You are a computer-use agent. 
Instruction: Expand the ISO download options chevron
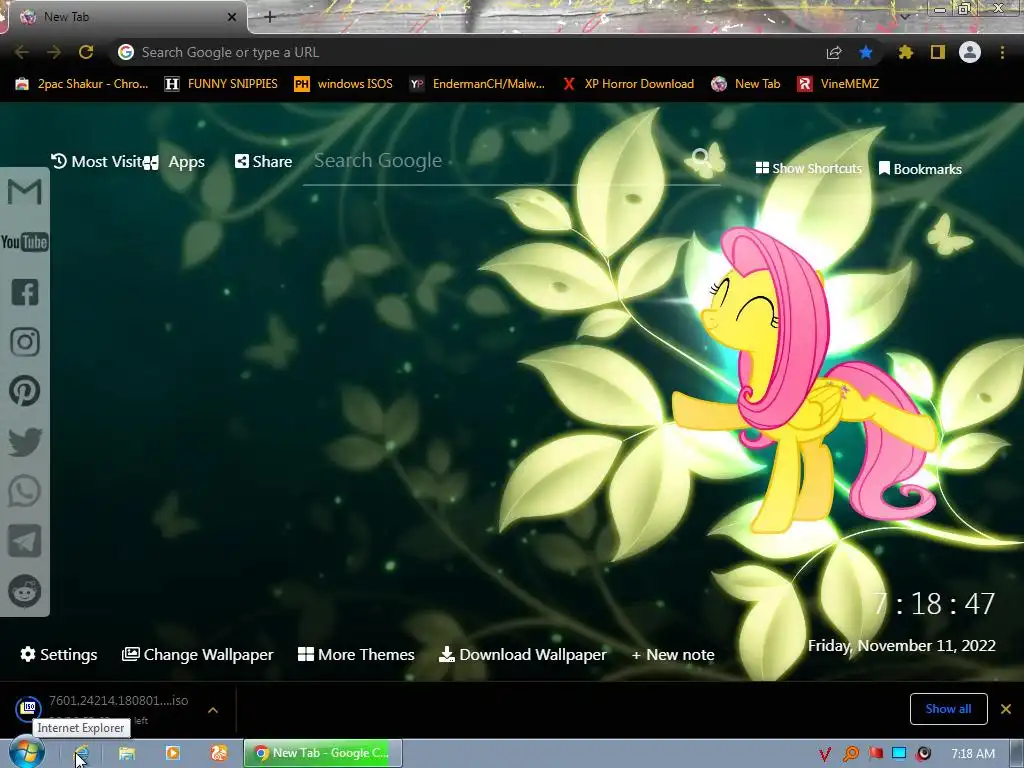coord(213,710)
